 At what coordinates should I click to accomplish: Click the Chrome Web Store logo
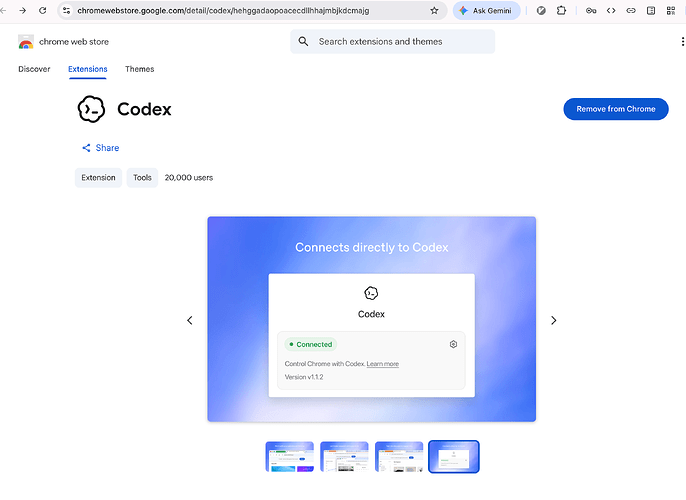coord(26,42)
